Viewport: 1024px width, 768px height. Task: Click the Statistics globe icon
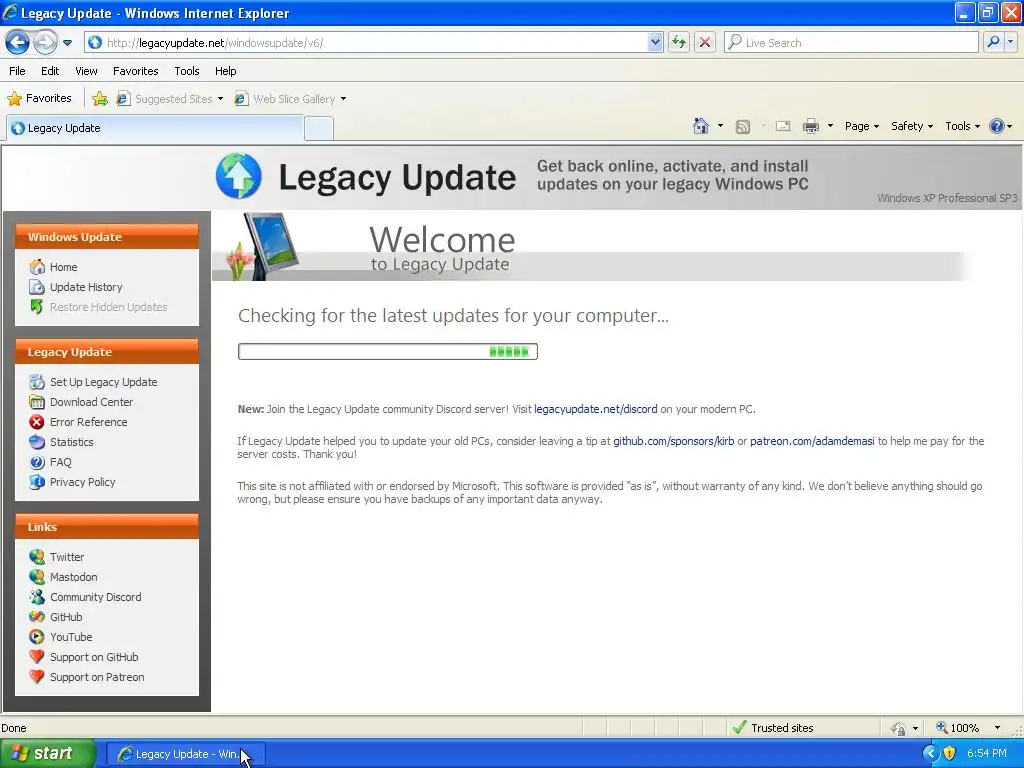[x=37, y=442]
